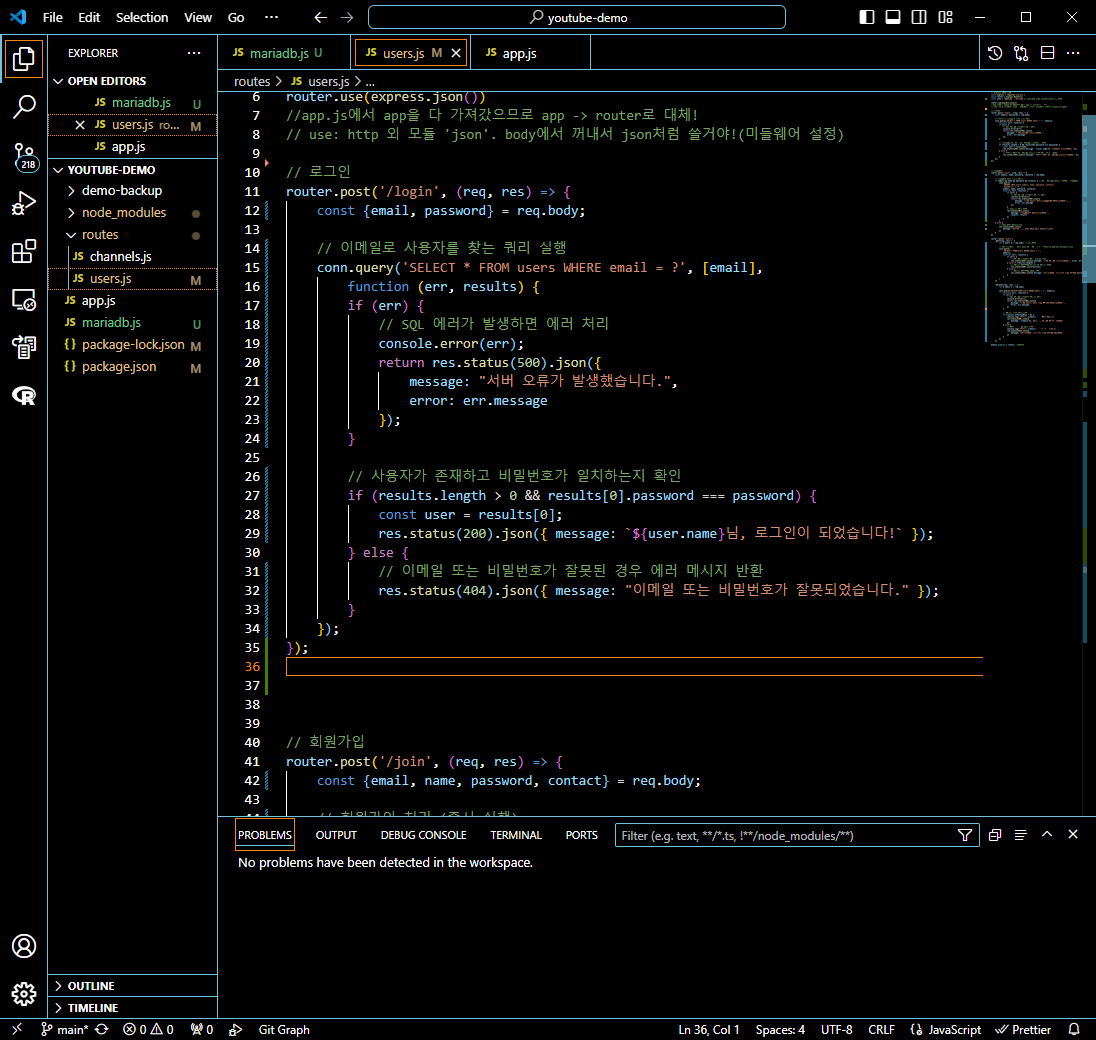Click the filter funnel icon in Problems

pyautogui.click(x=965, y=835)
